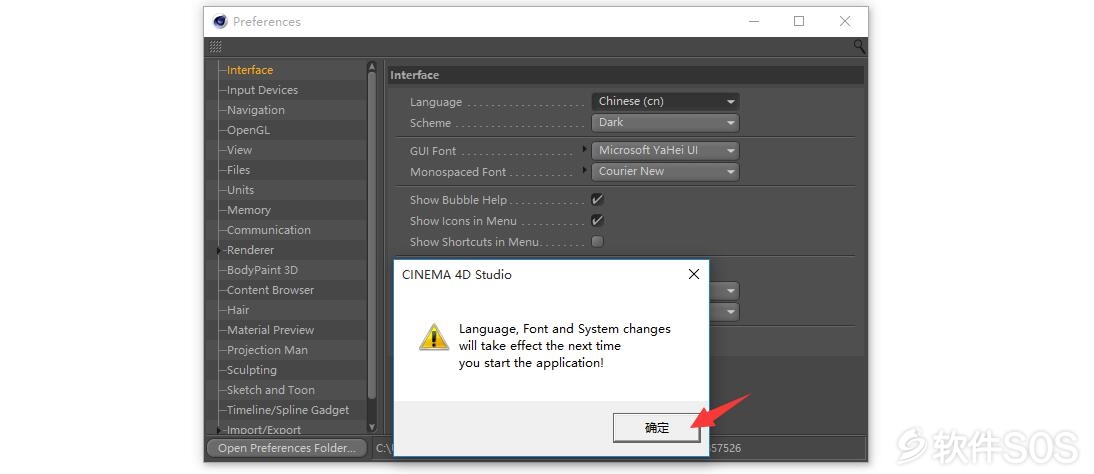Click the Language label

tap(436, 102)
